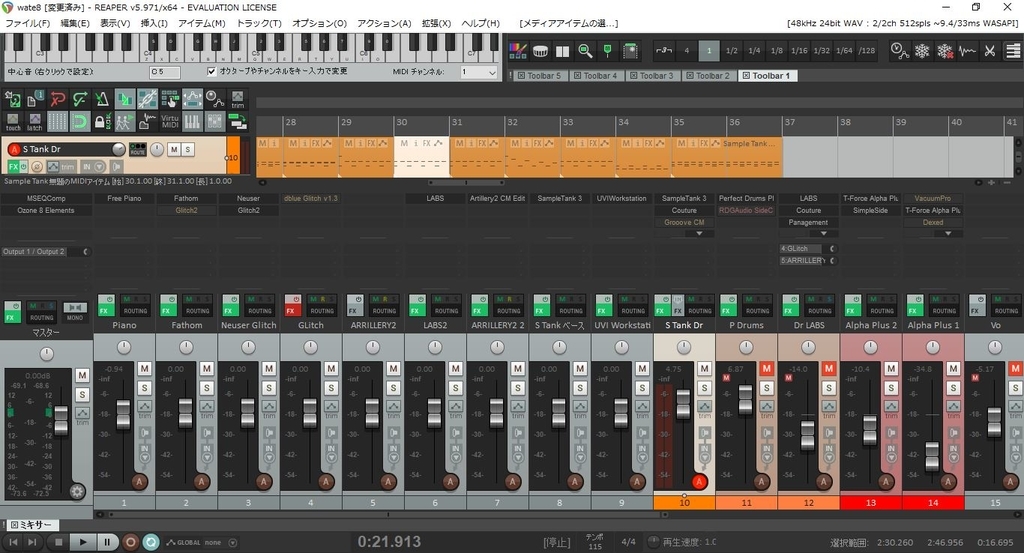Click the metronome toggle icon
Image resolution: width=1024 pixels, height=553 pixels.
(x=103, y=99)
